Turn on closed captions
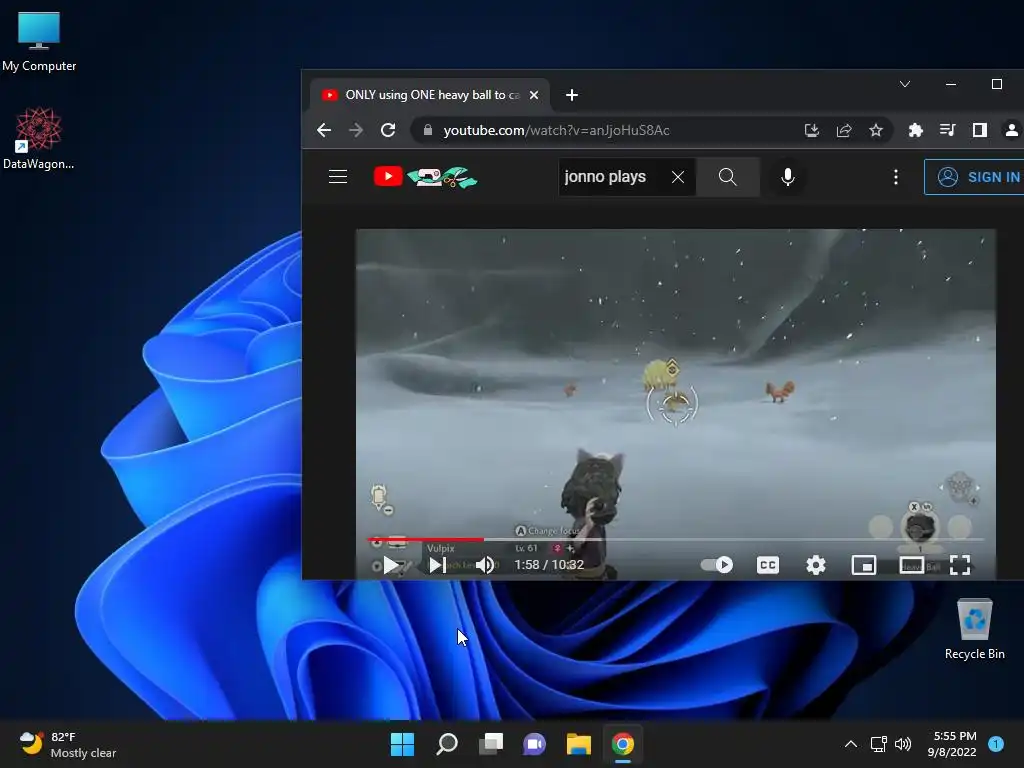The image size is (1024, 768). (767, 565)
